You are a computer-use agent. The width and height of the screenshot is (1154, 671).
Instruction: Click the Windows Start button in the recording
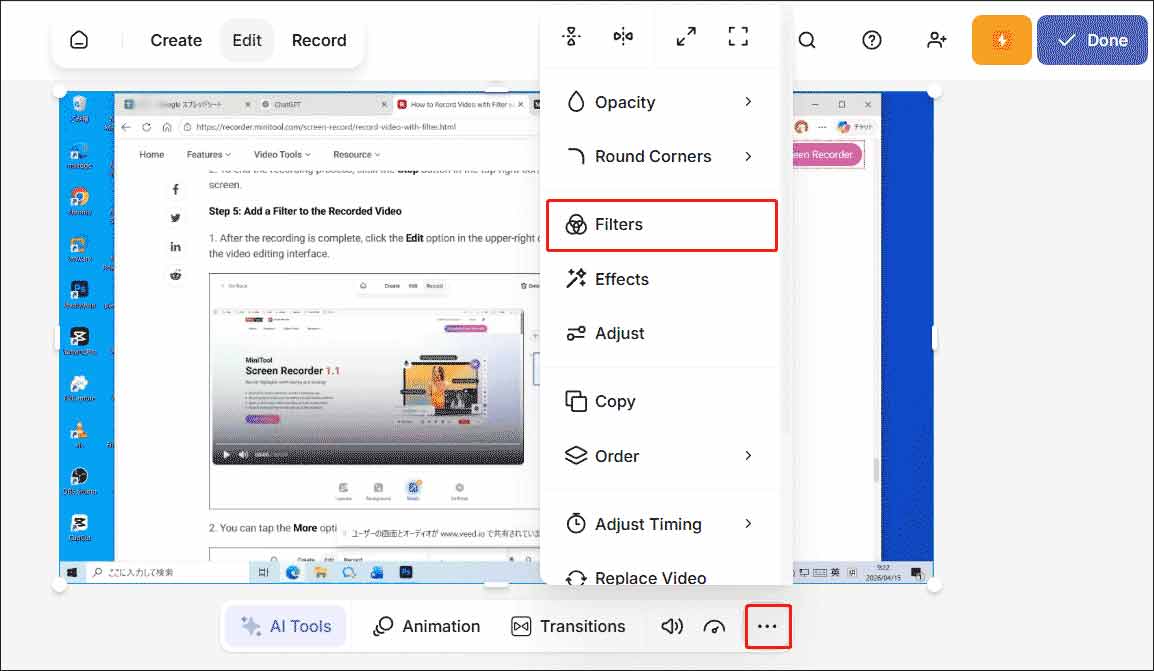click(72, 572)
